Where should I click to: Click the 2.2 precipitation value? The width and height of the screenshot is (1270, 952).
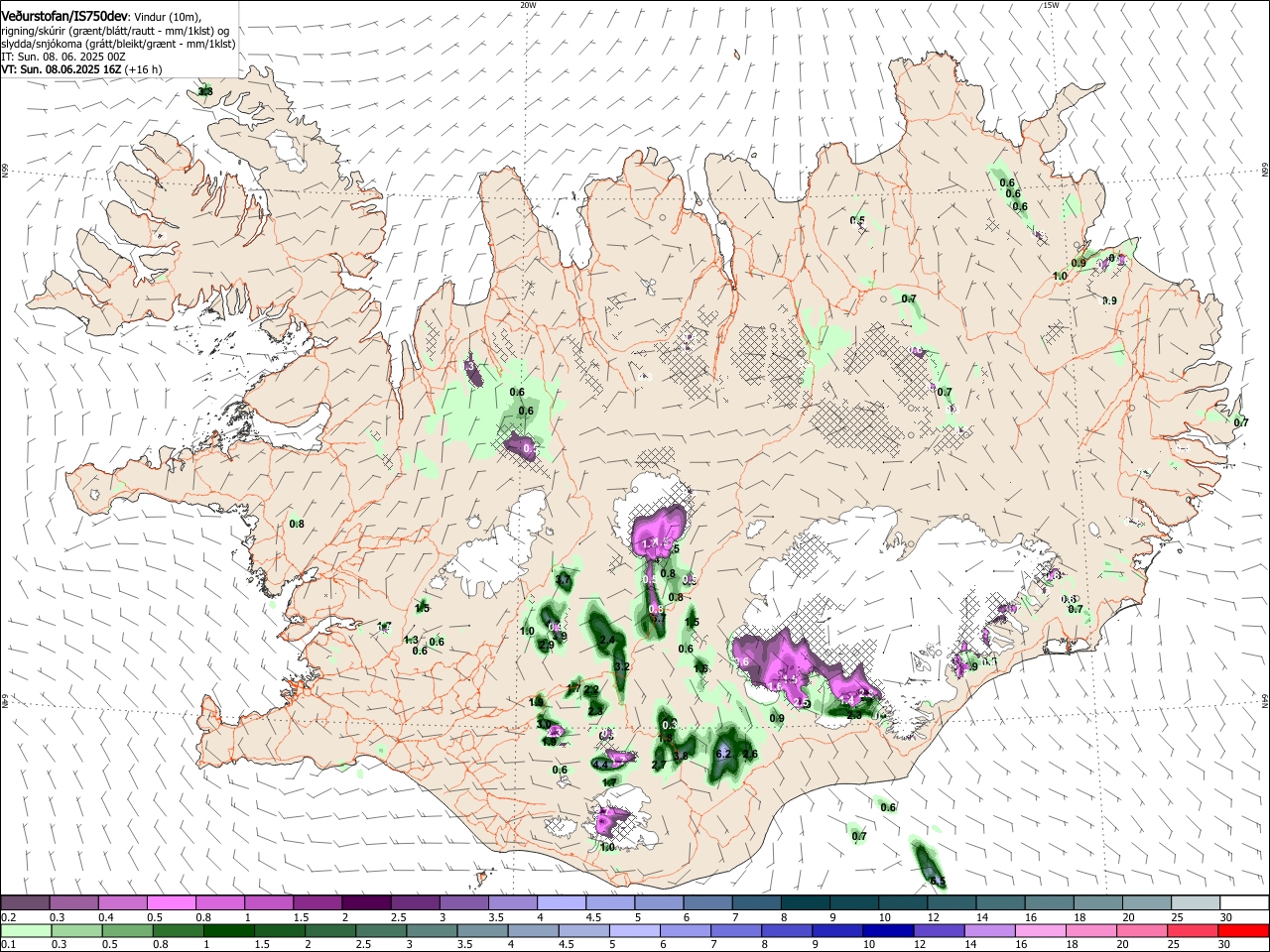coord(591,689)
